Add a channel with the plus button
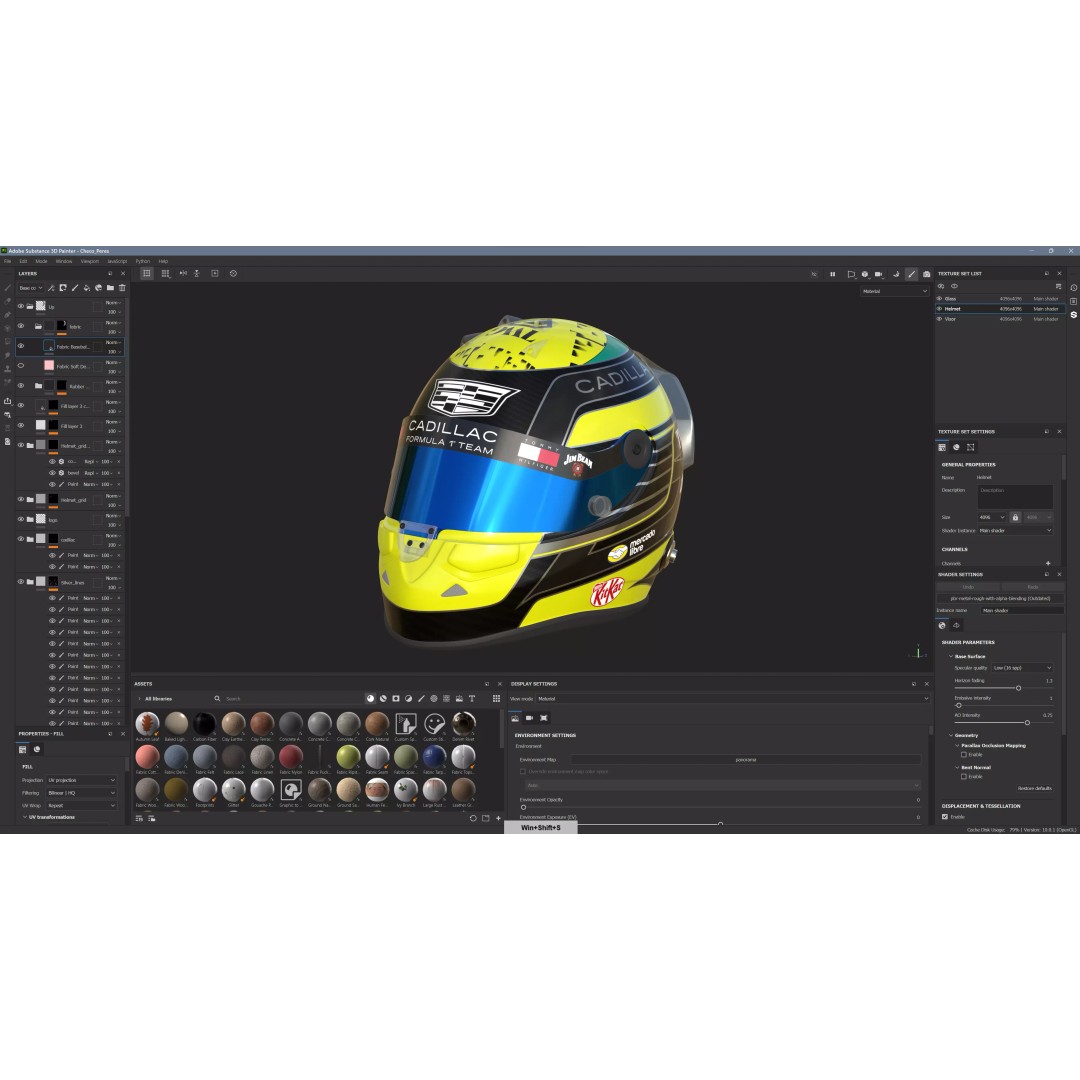The height and width of the screenshot is (1080, 1080). 1048,563
